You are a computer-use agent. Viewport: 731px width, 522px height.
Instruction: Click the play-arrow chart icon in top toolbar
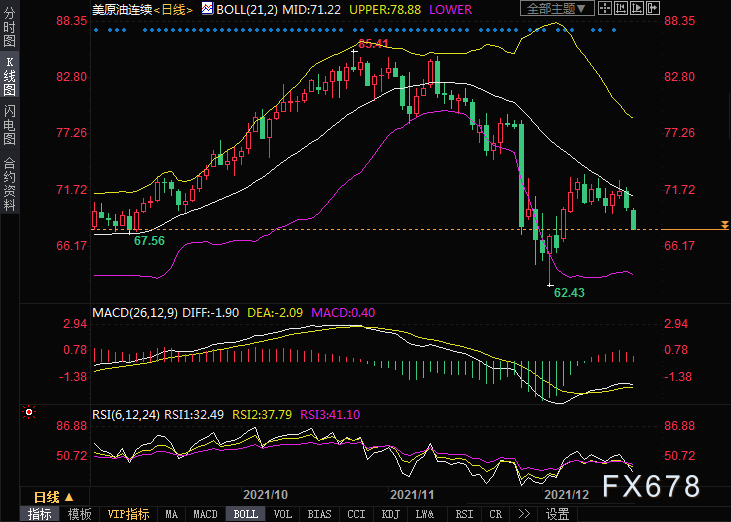pos(637,8)
